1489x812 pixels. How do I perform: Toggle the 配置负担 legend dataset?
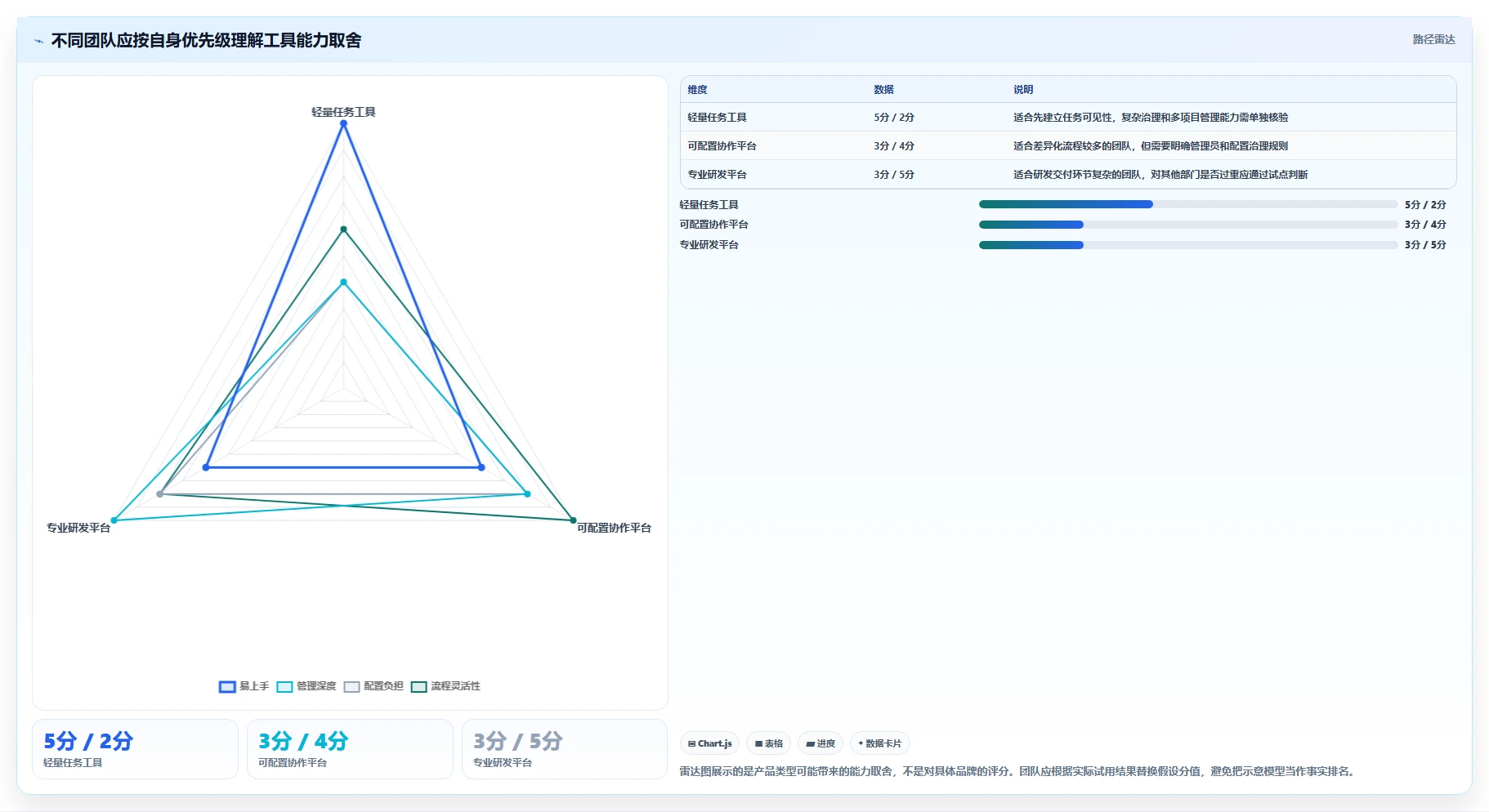coord(373,686)
